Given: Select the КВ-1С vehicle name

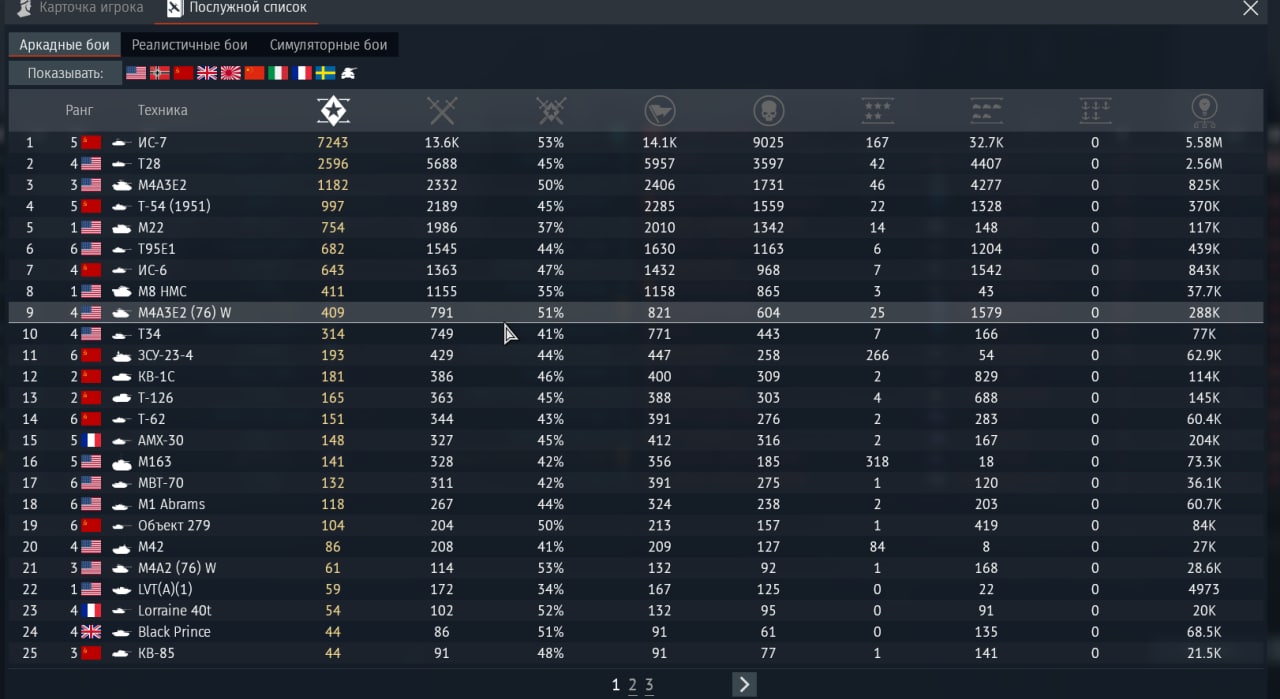Looking at the screenshot, I should coord(157,376).
